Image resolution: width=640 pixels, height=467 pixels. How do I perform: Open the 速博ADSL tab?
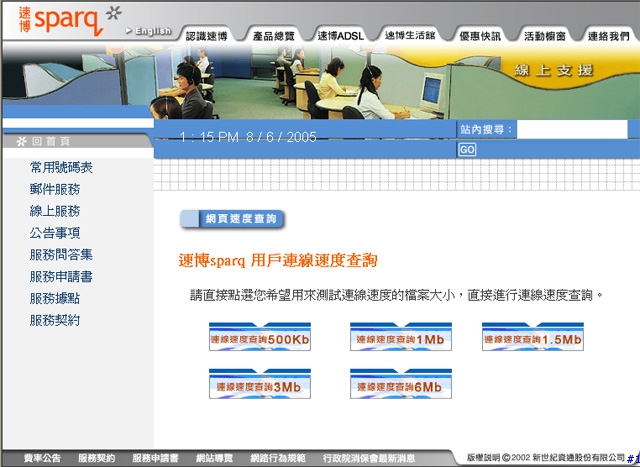pyautogui.click(x=340, y=36)
